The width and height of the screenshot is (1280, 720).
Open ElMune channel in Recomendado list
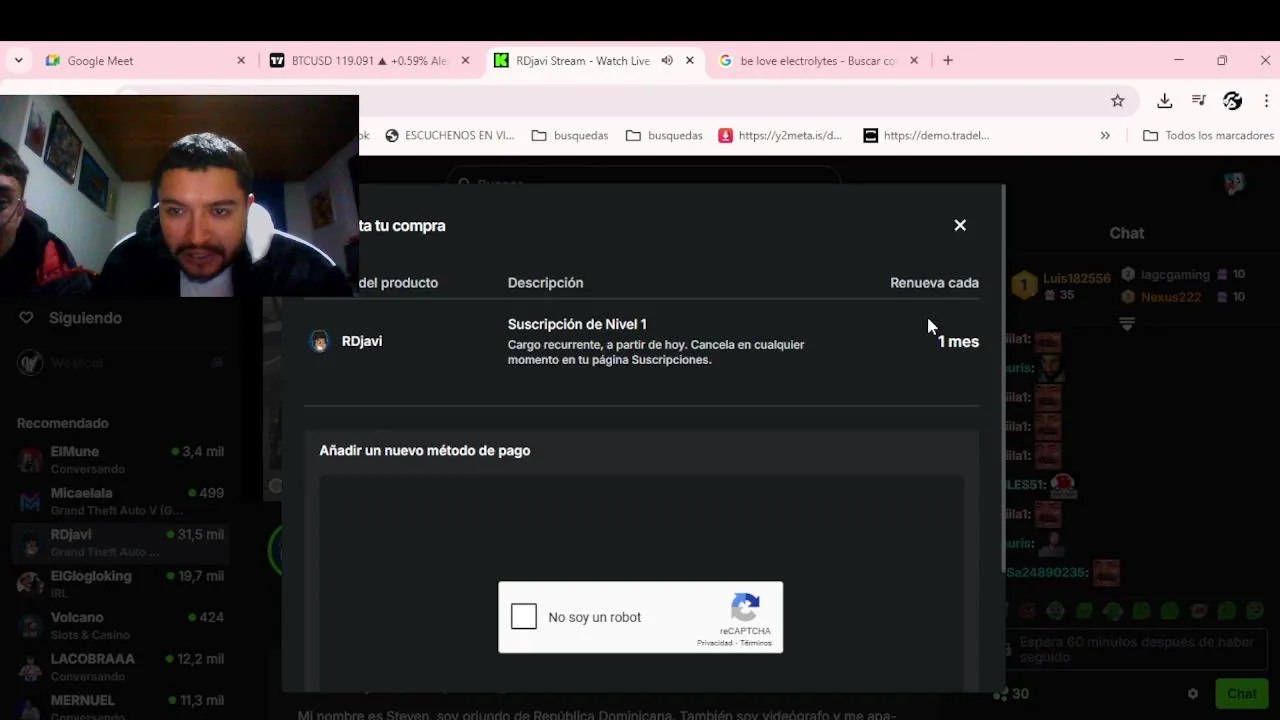(121, 460)
